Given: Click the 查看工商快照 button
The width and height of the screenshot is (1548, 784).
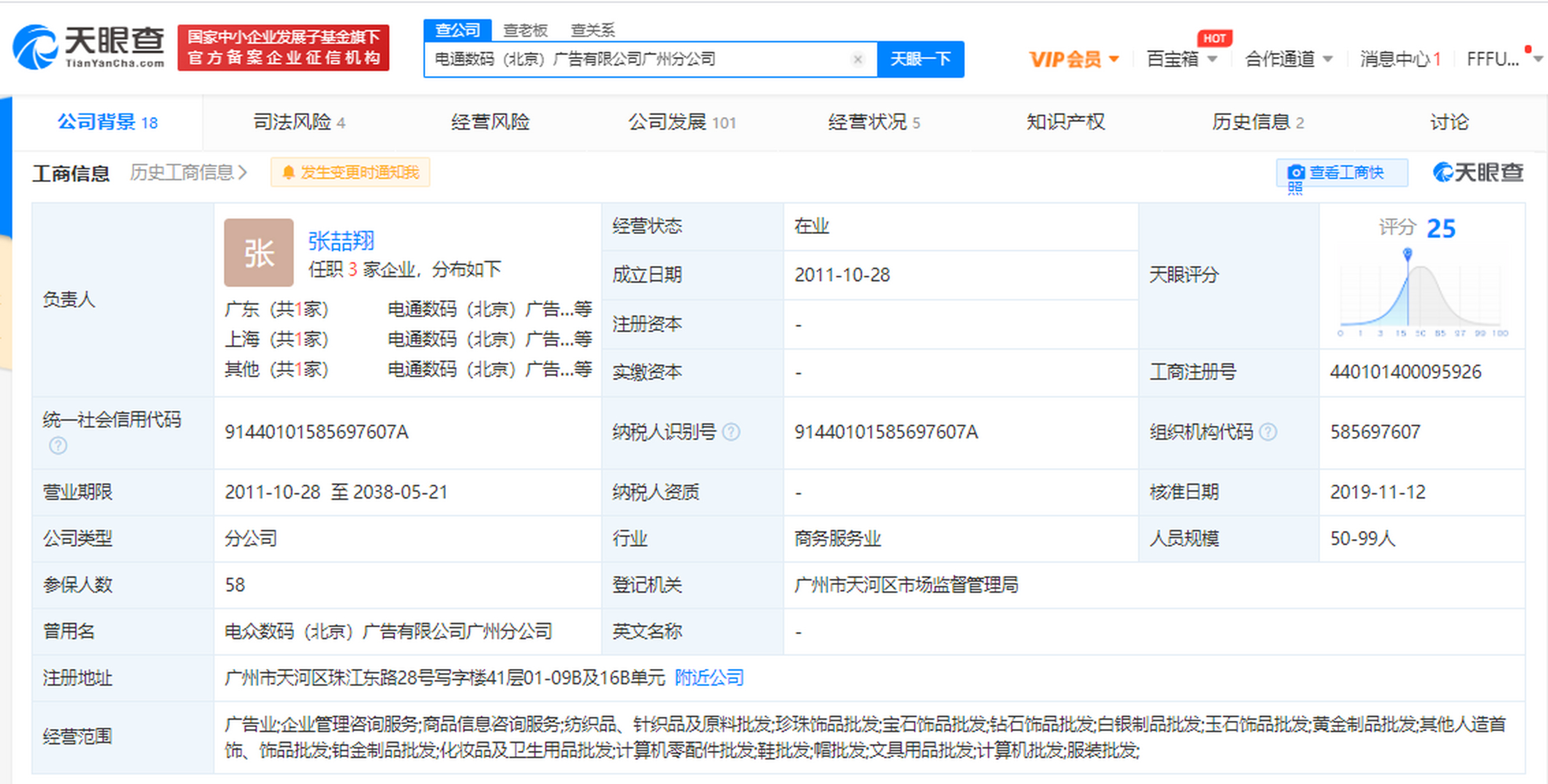Looking at the screenshot, I should 1342,174.
